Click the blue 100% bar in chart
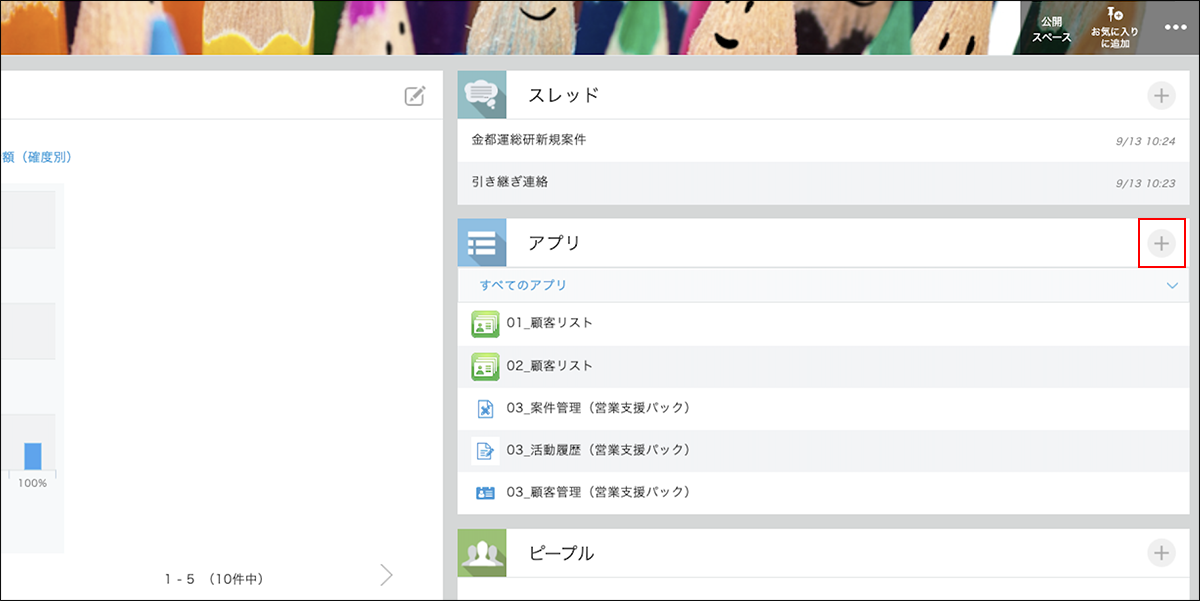The image size is (1200, 601). click(33, 455)
